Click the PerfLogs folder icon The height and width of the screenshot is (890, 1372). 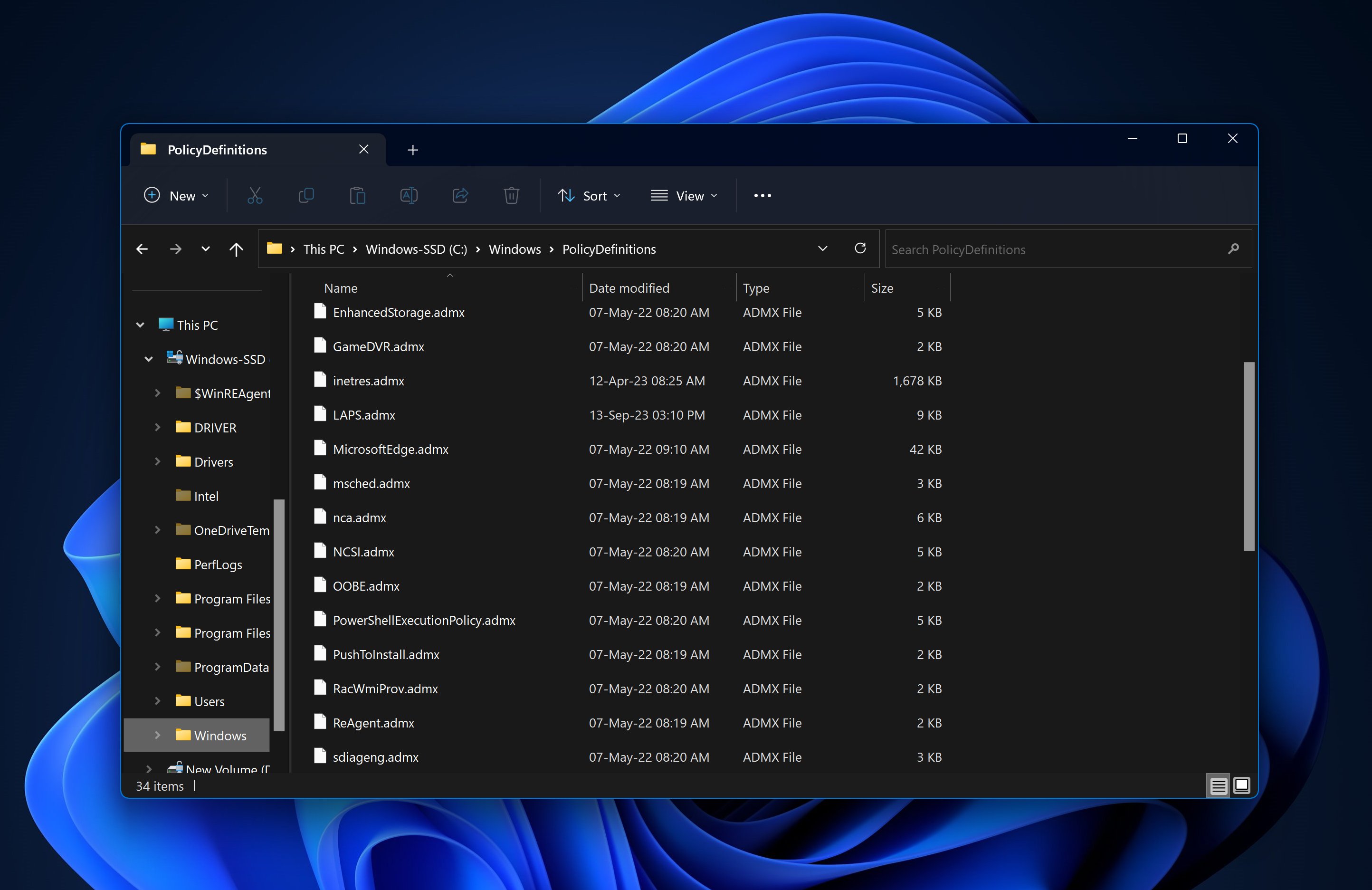pos(183,564)
